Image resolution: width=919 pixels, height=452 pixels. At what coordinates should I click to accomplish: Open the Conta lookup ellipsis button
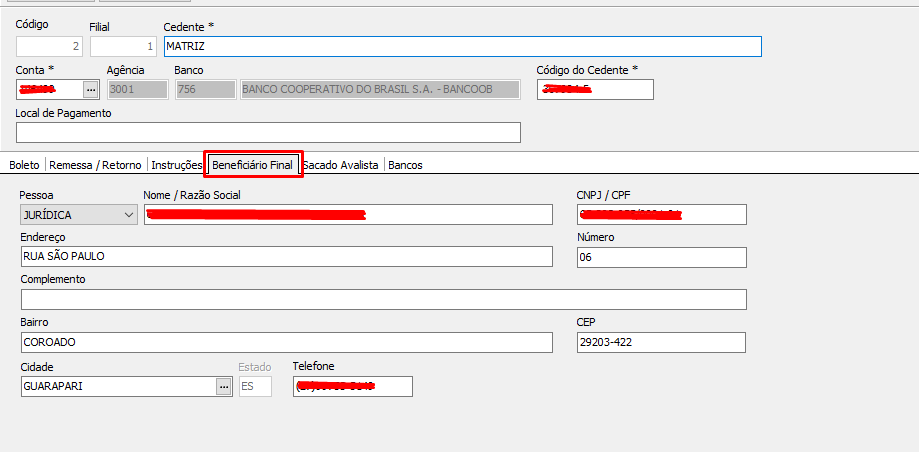coord(90,90)
